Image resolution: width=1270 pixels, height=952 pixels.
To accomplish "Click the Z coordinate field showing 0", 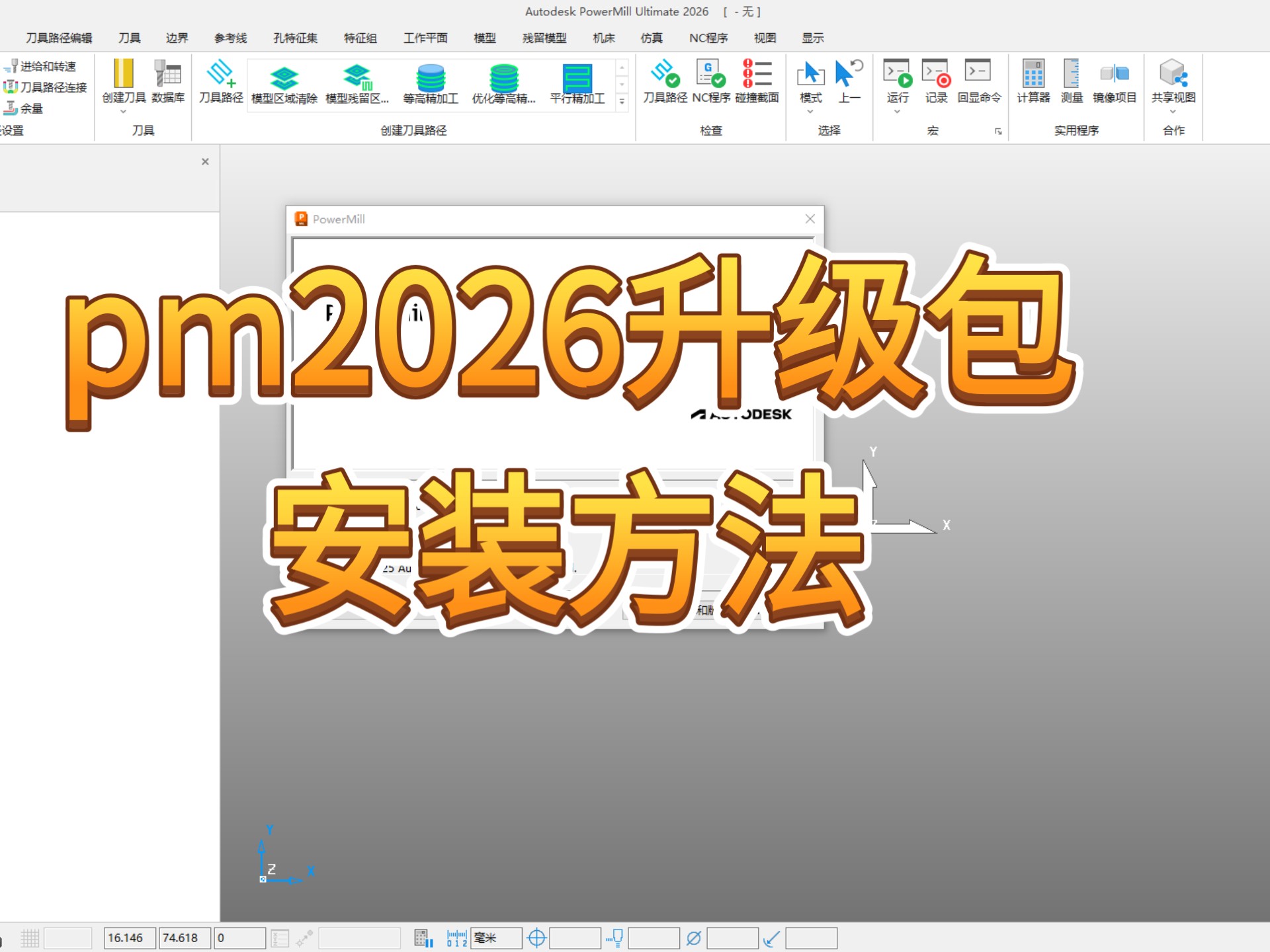I will click(x=240, y=938).
